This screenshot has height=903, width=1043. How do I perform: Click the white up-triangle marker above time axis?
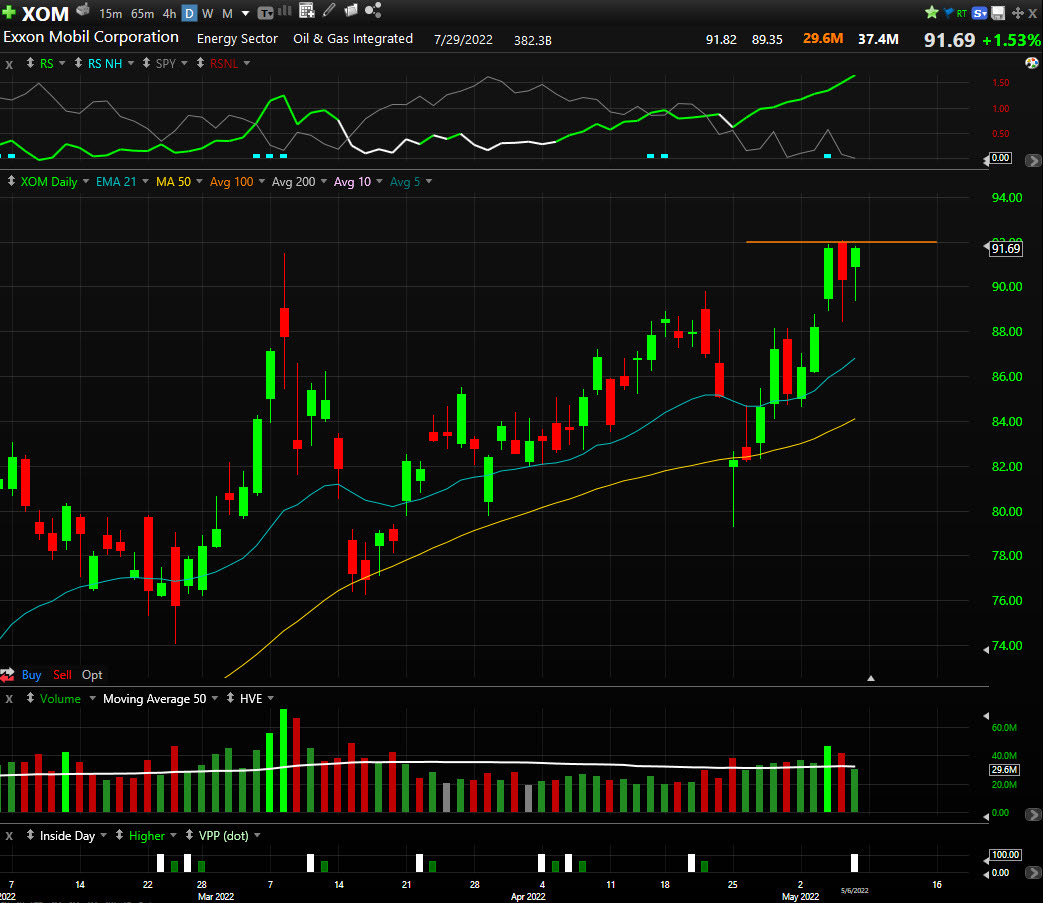coord(871,678)
